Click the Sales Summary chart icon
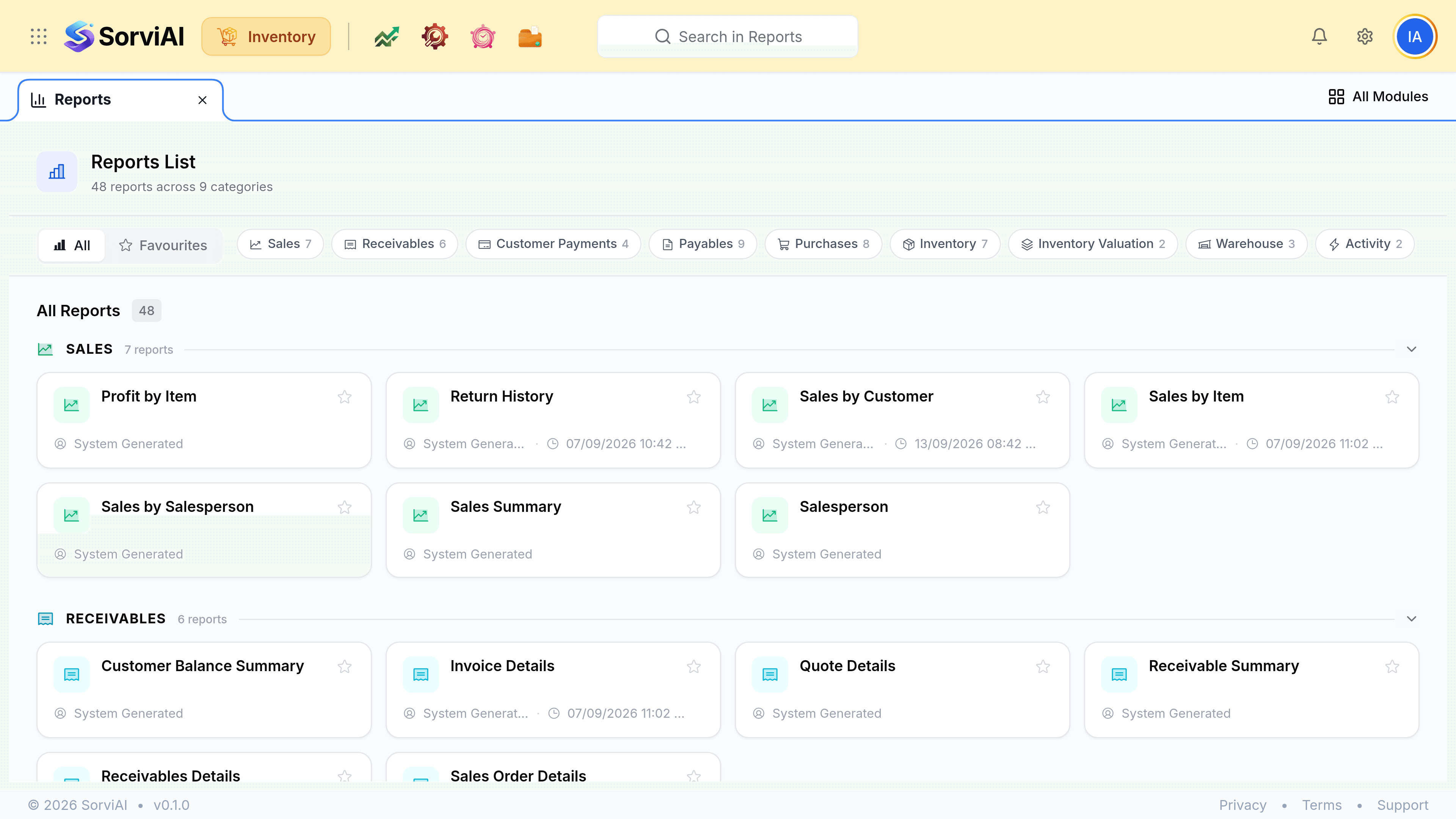1456x819 pixels. (x=420, y=515)
